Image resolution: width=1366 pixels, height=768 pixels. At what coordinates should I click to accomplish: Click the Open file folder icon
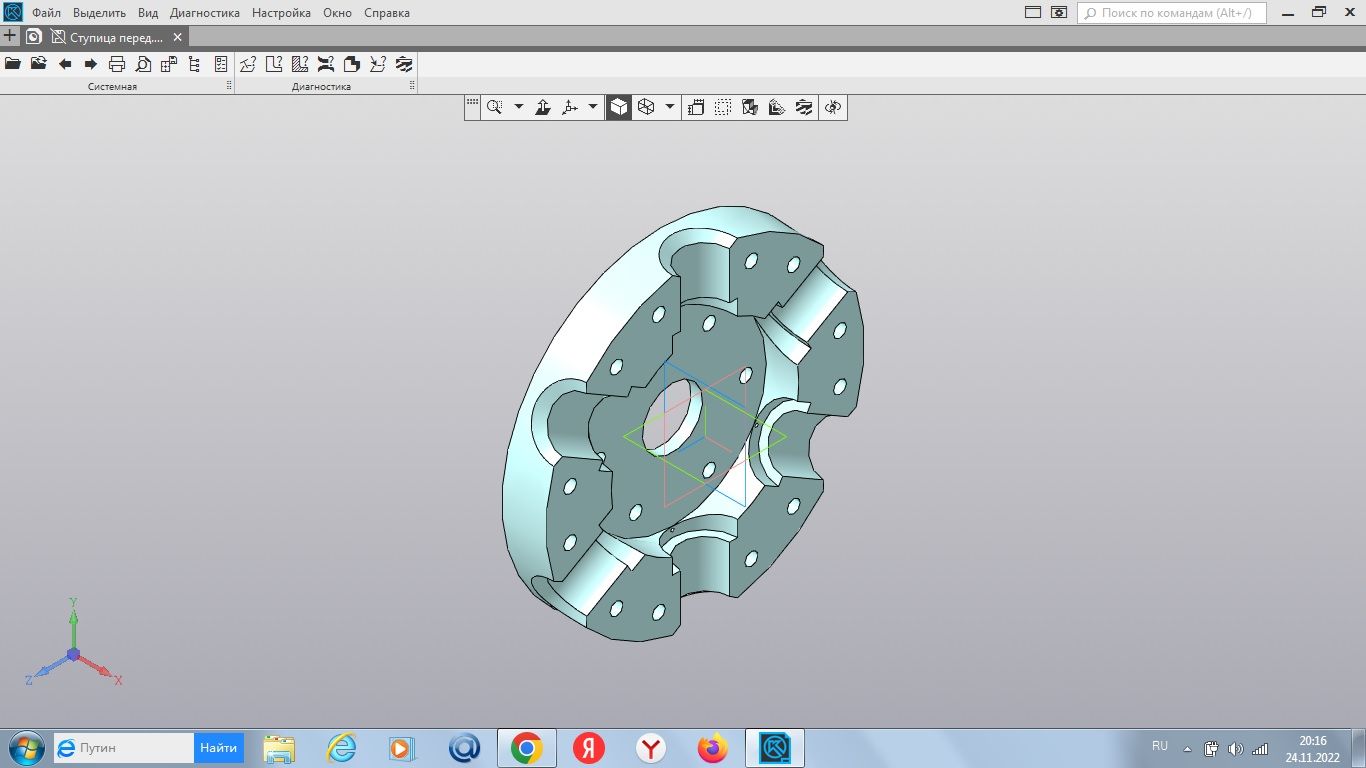click(13, 64)
